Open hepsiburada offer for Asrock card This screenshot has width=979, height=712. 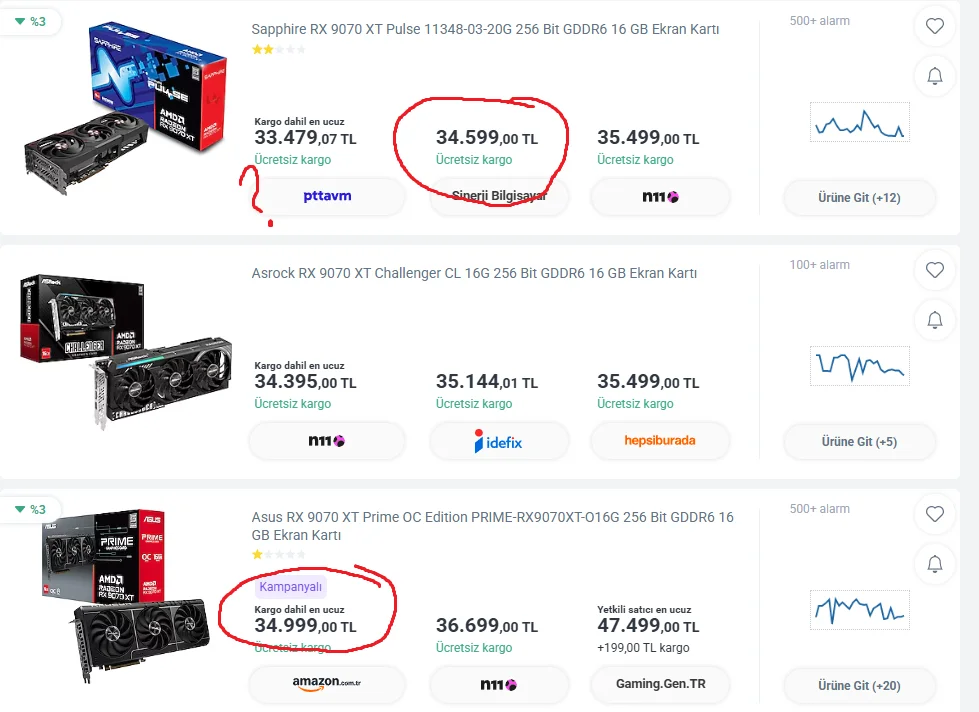point(660,440)
